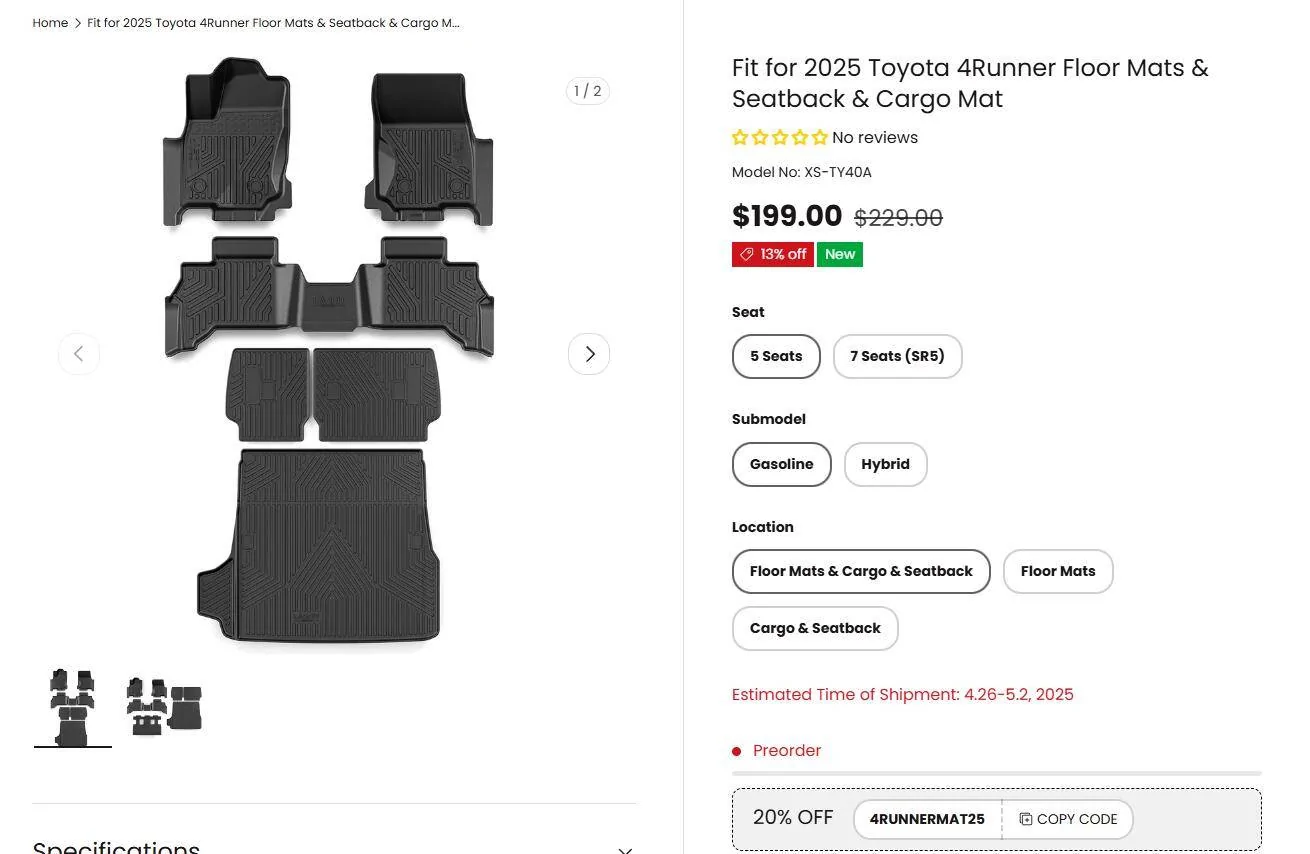The image size is (1310, 854).
Task: Click the copy icon next to COPY CODE
Action: (1025, 819)
